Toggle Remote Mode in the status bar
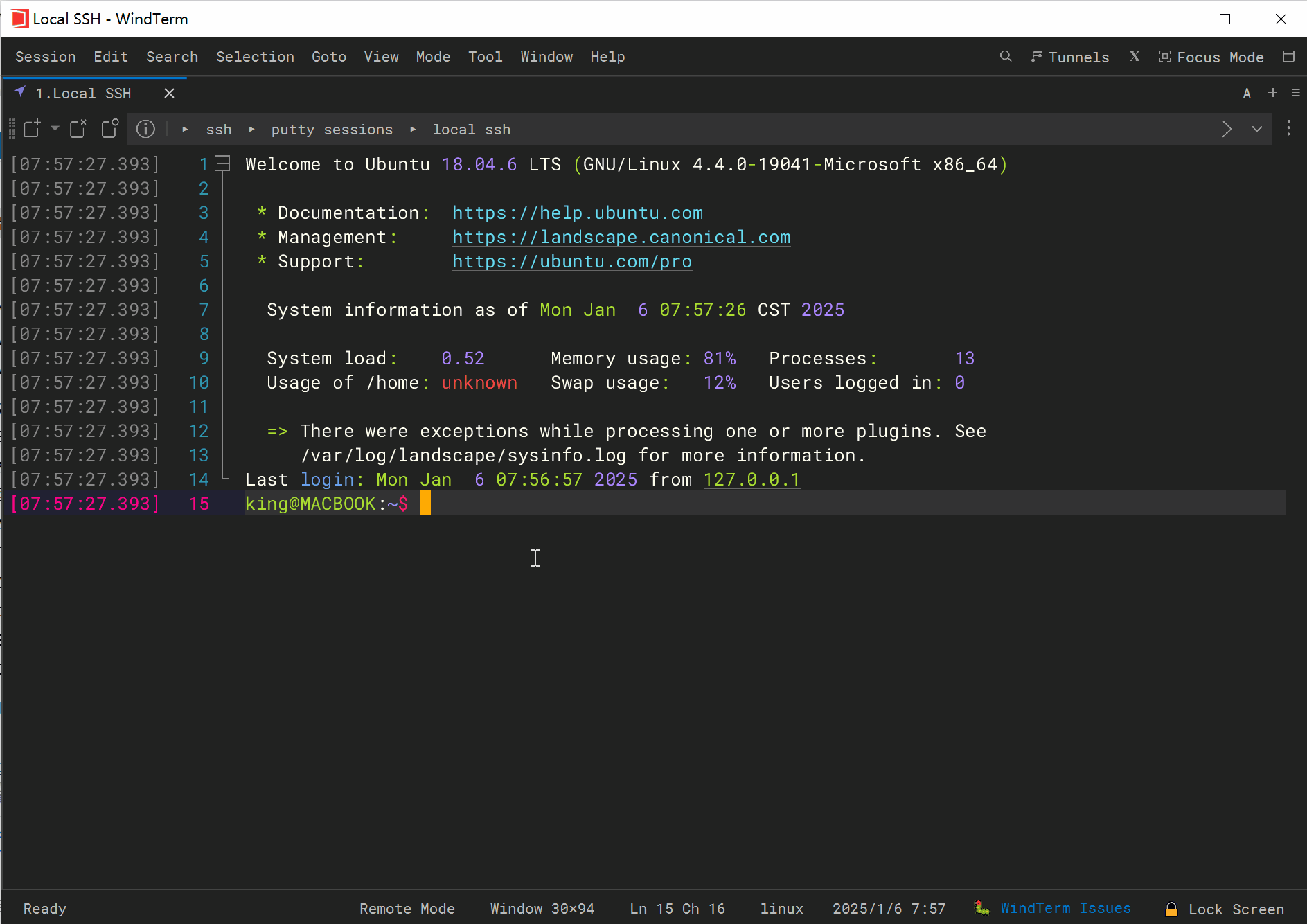1307x924 pixels. [x=407, y=909]
